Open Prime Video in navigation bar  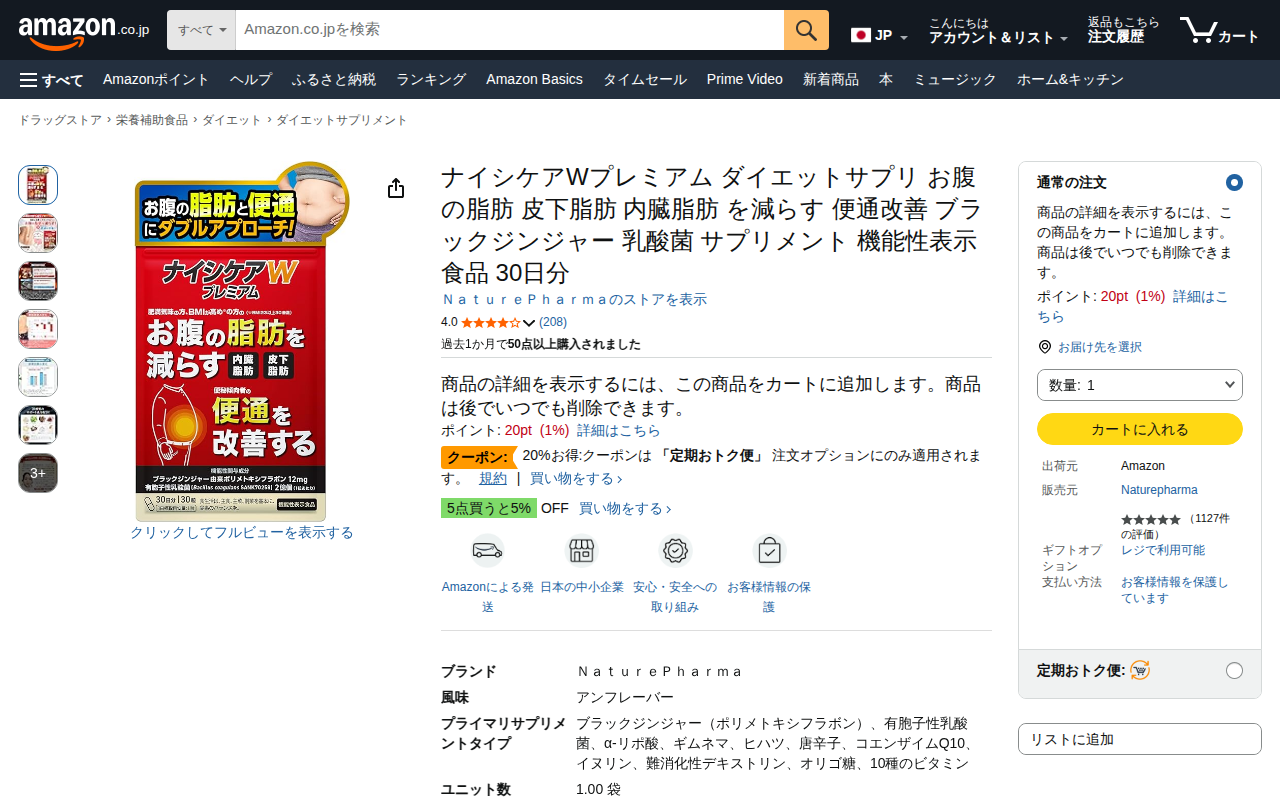pyautogui.click(x=745, y=80)
